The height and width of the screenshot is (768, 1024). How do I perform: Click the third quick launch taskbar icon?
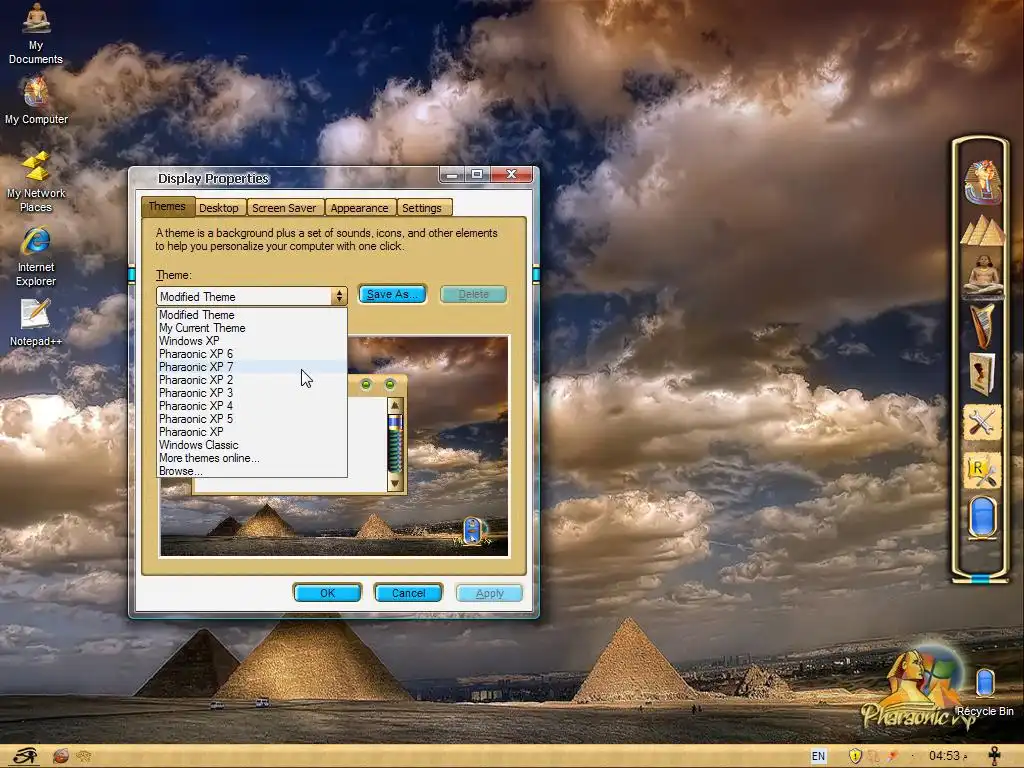coord(84,756)
